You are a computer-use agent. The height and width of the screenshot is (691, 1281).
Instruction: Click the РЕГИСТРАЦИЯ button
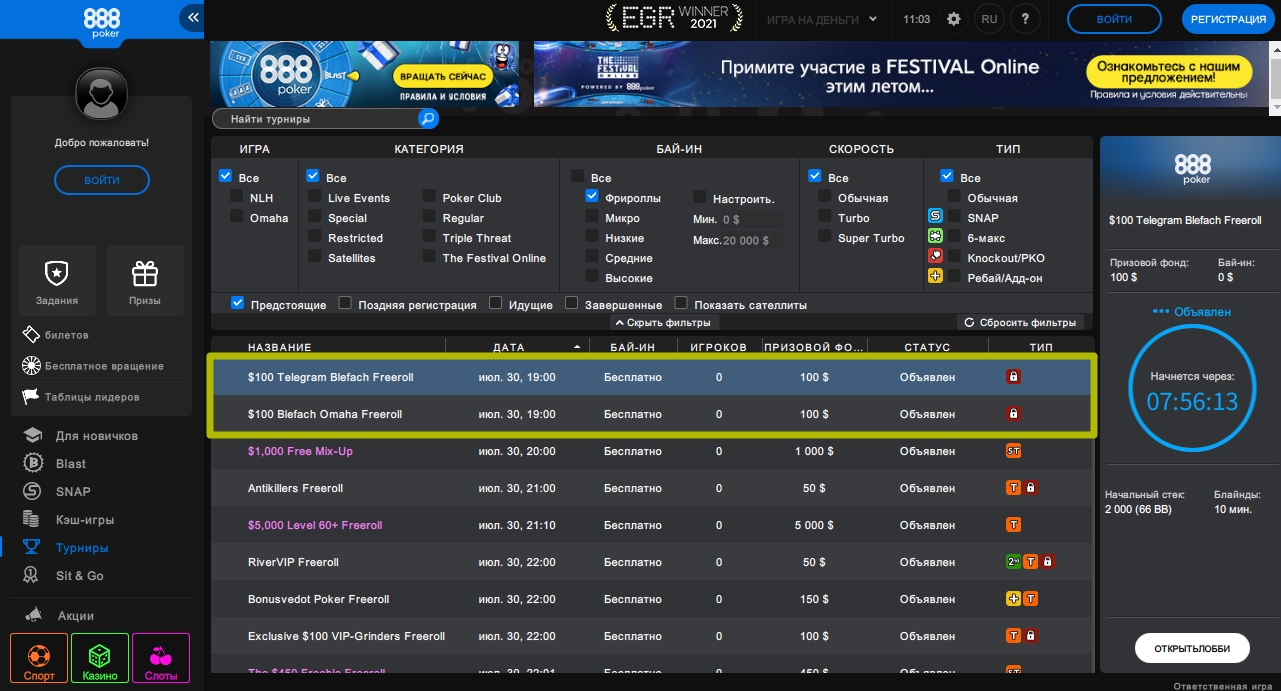pos(1227,19)
